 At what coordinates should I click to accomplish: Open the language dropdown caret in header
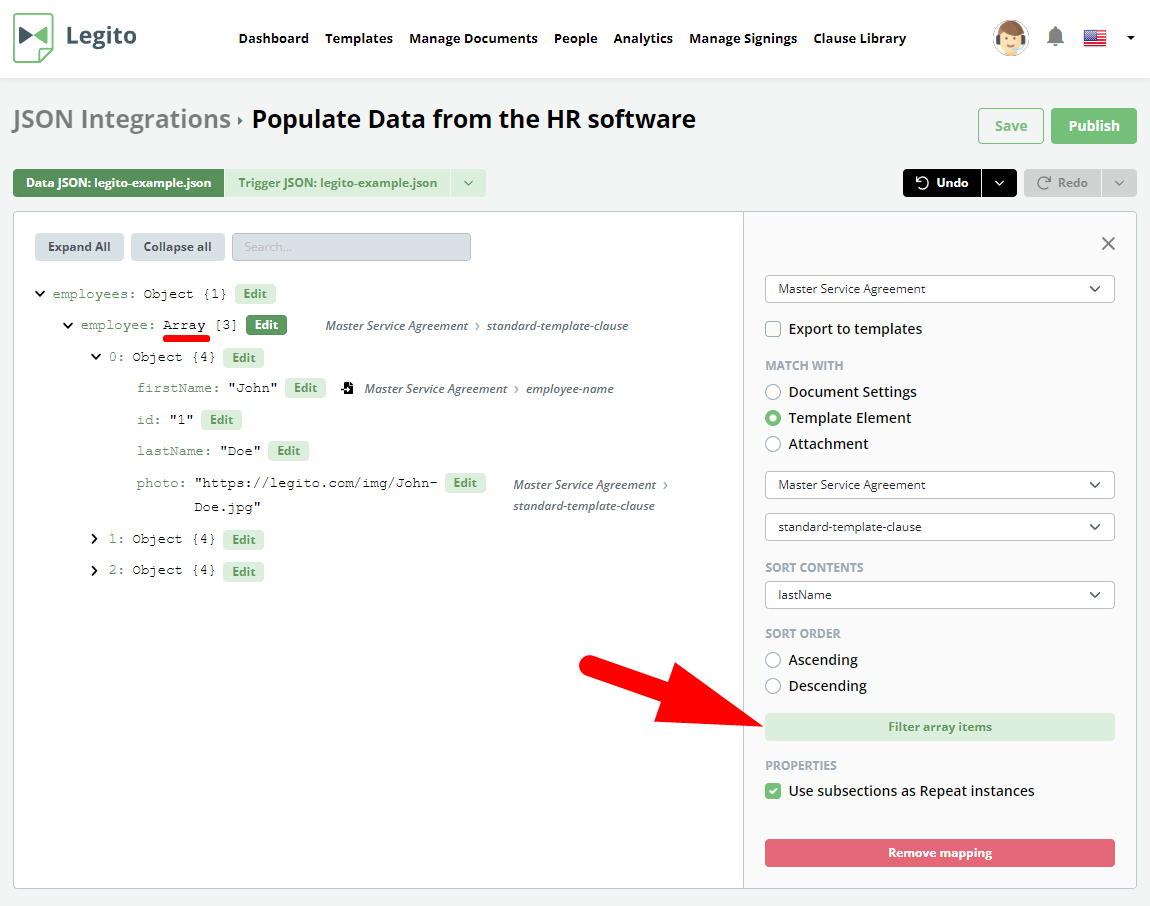[x=1130, y=37]
